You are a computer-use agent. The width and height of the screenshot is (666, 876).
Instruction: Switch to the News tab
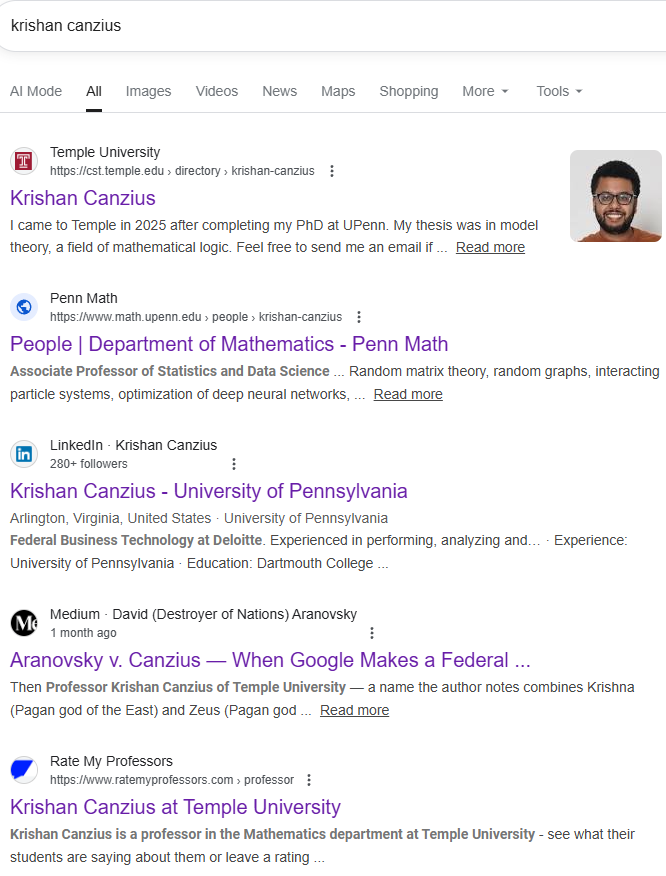coord(279,91)
